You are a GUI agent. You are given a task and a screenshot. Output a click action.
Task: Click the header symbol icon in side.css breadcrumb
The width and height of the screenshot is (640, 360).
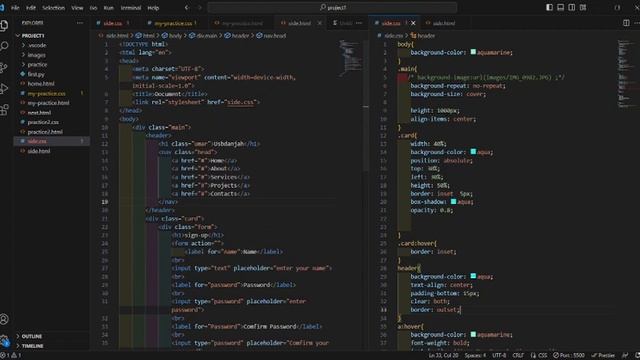tap(413, 36)
